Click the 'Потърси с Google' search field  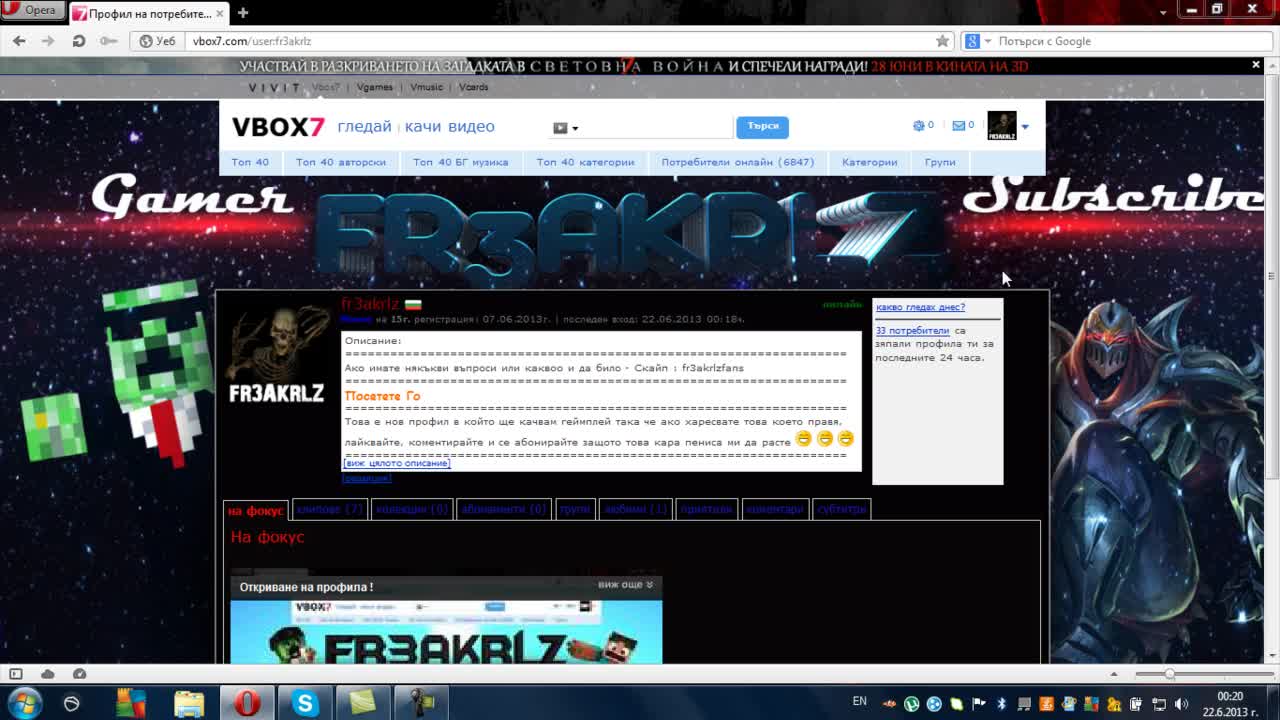tap(1130, 41)
